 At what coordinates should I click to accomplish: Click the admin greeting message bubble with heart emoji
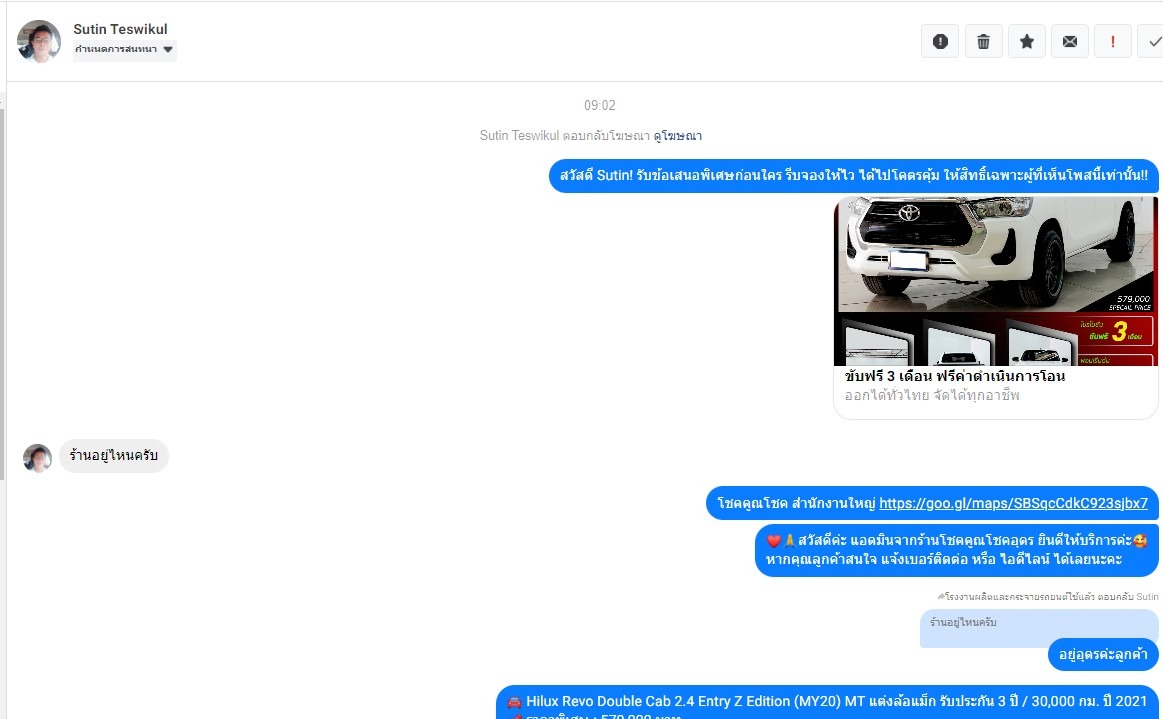click(957, 550)
